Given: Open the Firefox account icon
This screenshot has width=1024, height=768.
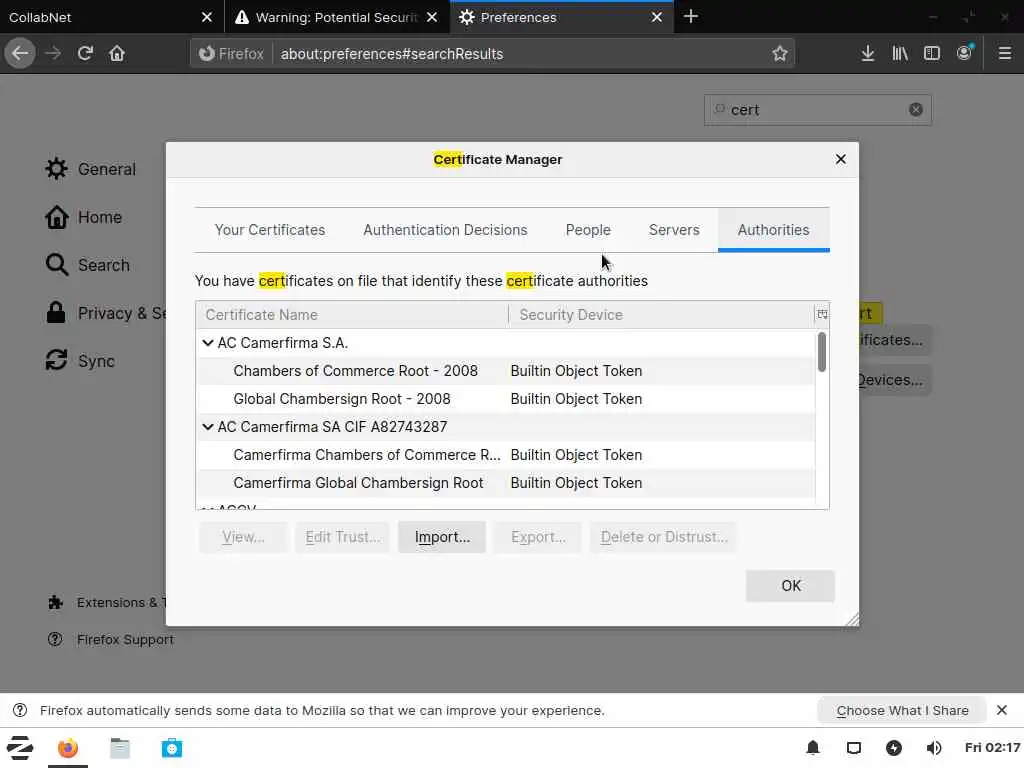Looking at the screenshot, I should pyautogui.click(x=965, y=54).
